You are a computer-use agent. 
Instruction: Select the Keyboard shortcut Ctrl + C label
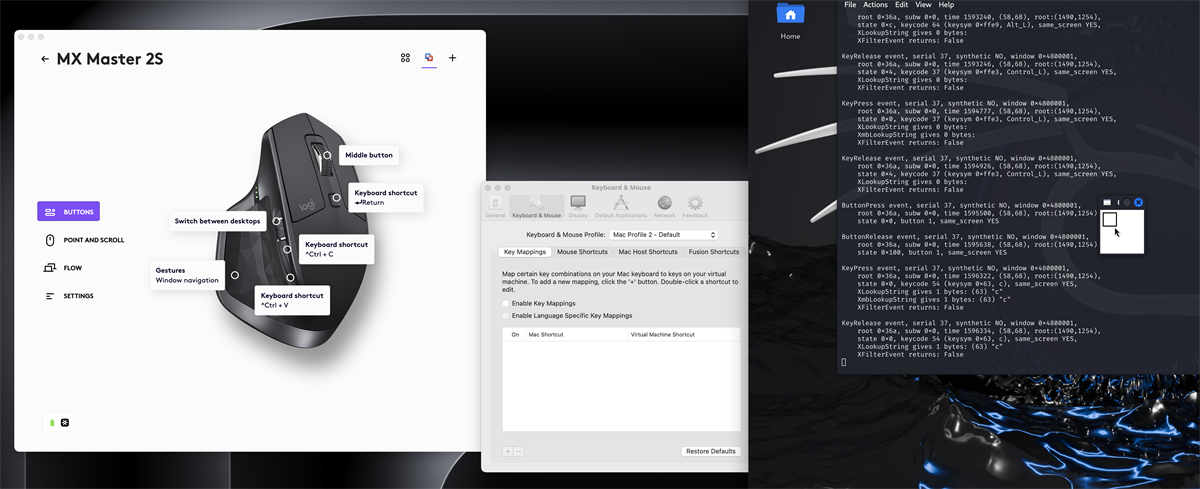click(x=337, y=249)
